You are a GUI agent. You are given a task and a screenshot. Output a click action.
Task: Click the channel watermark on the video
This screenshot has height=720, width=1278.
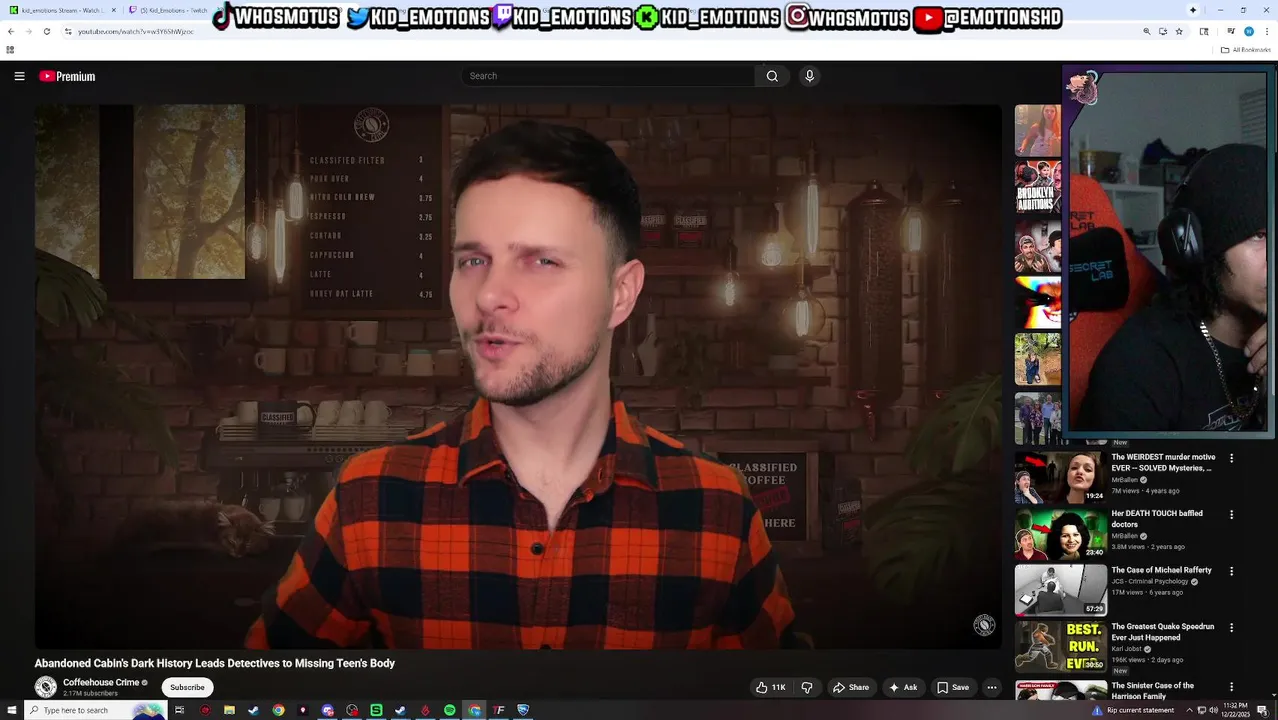984,625
